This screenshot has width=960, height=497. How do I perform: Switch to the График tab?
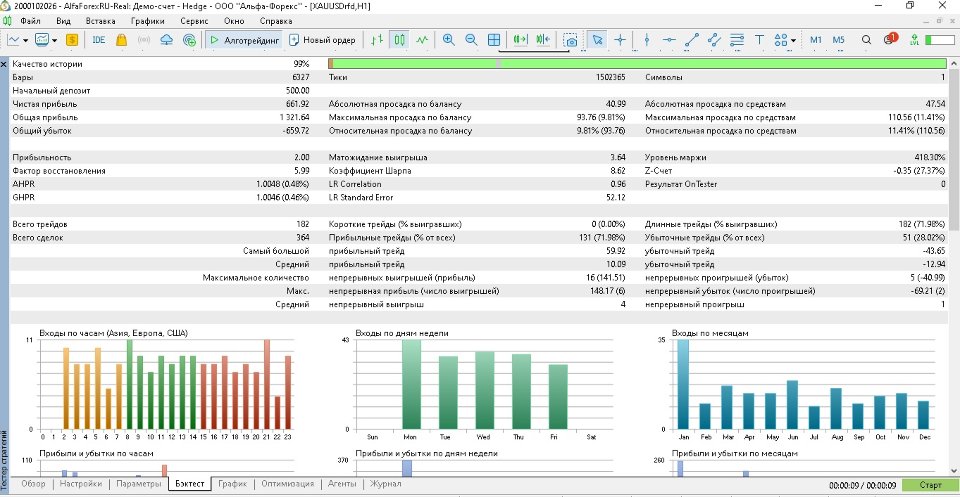point(232,484)
